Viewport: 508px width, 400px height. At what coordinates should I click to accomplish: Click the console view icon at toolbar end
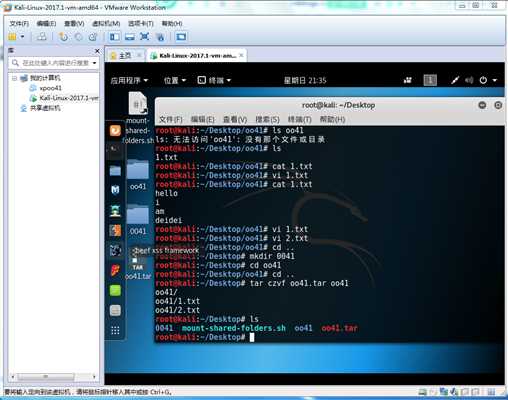[x=181, y=37]
